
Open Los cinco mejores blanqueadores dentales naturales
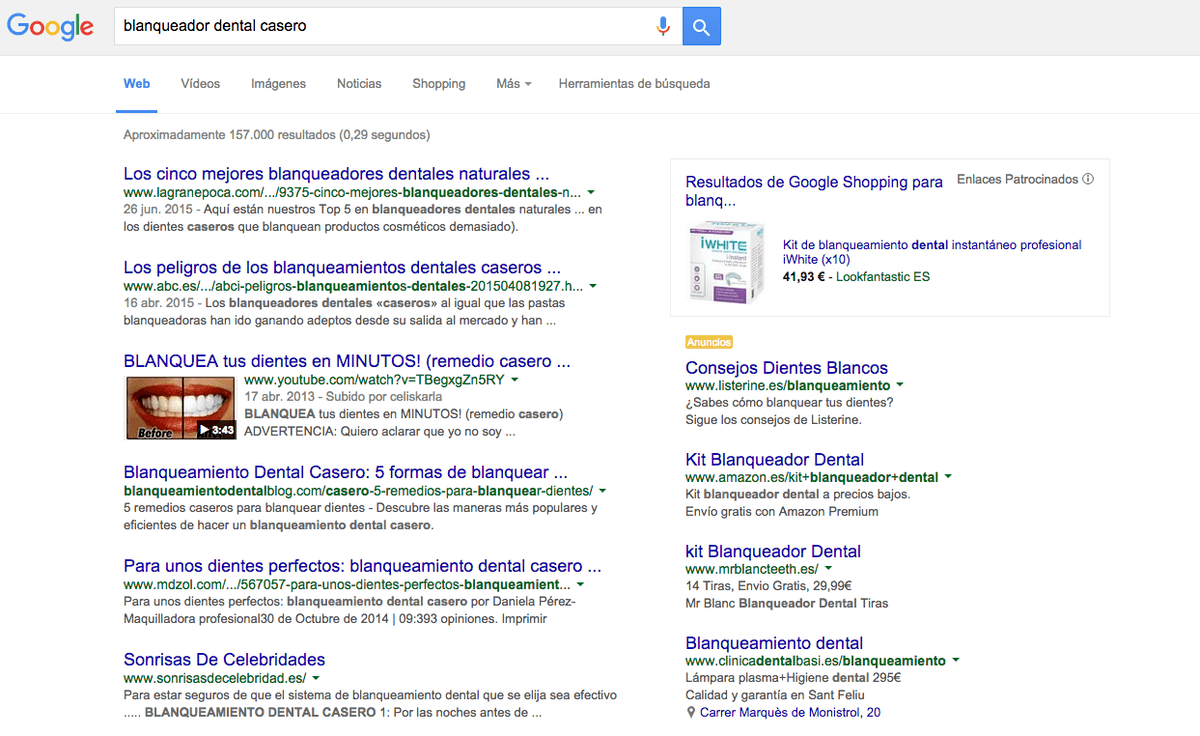pos(336,174)
